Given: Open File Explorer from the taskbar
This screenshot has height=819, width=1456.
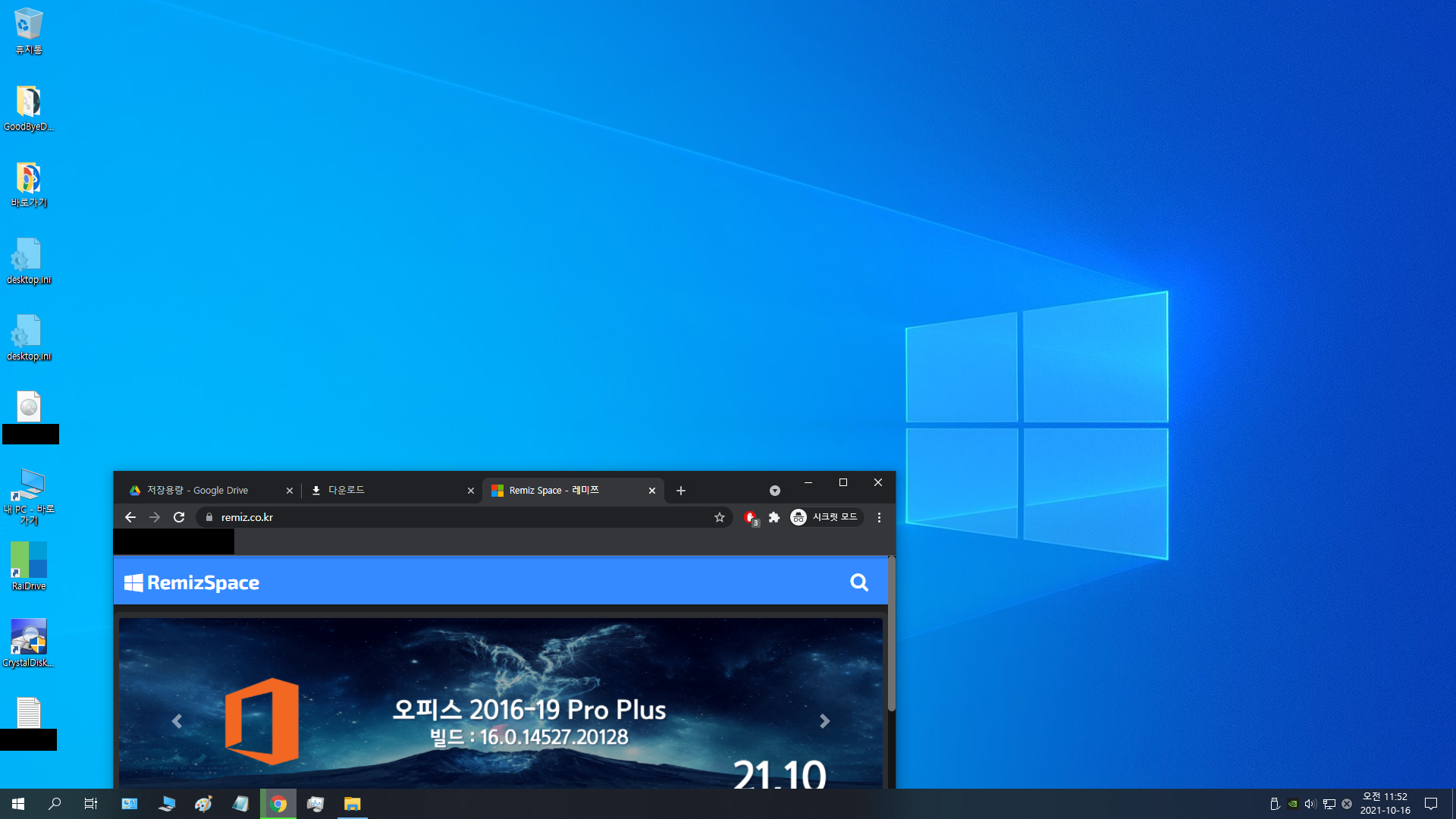Looking at the screenshot, I should (353, 804).
